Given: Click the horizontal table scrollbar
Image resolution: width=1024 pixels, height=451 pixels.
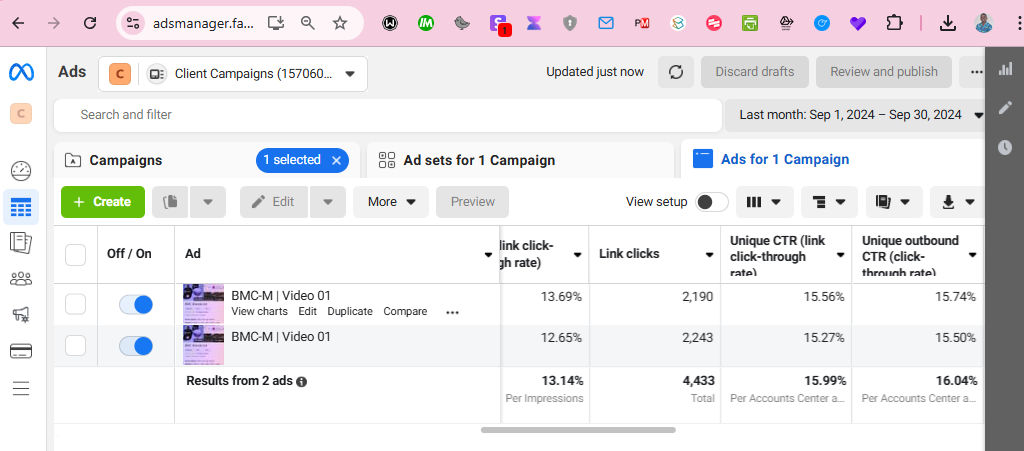Looking at the screenshot, I should pos(578,430).
